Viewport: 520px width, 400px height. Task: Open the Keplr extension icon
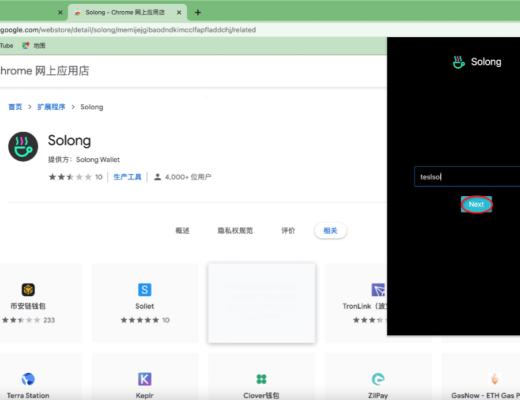pos(145,379)
